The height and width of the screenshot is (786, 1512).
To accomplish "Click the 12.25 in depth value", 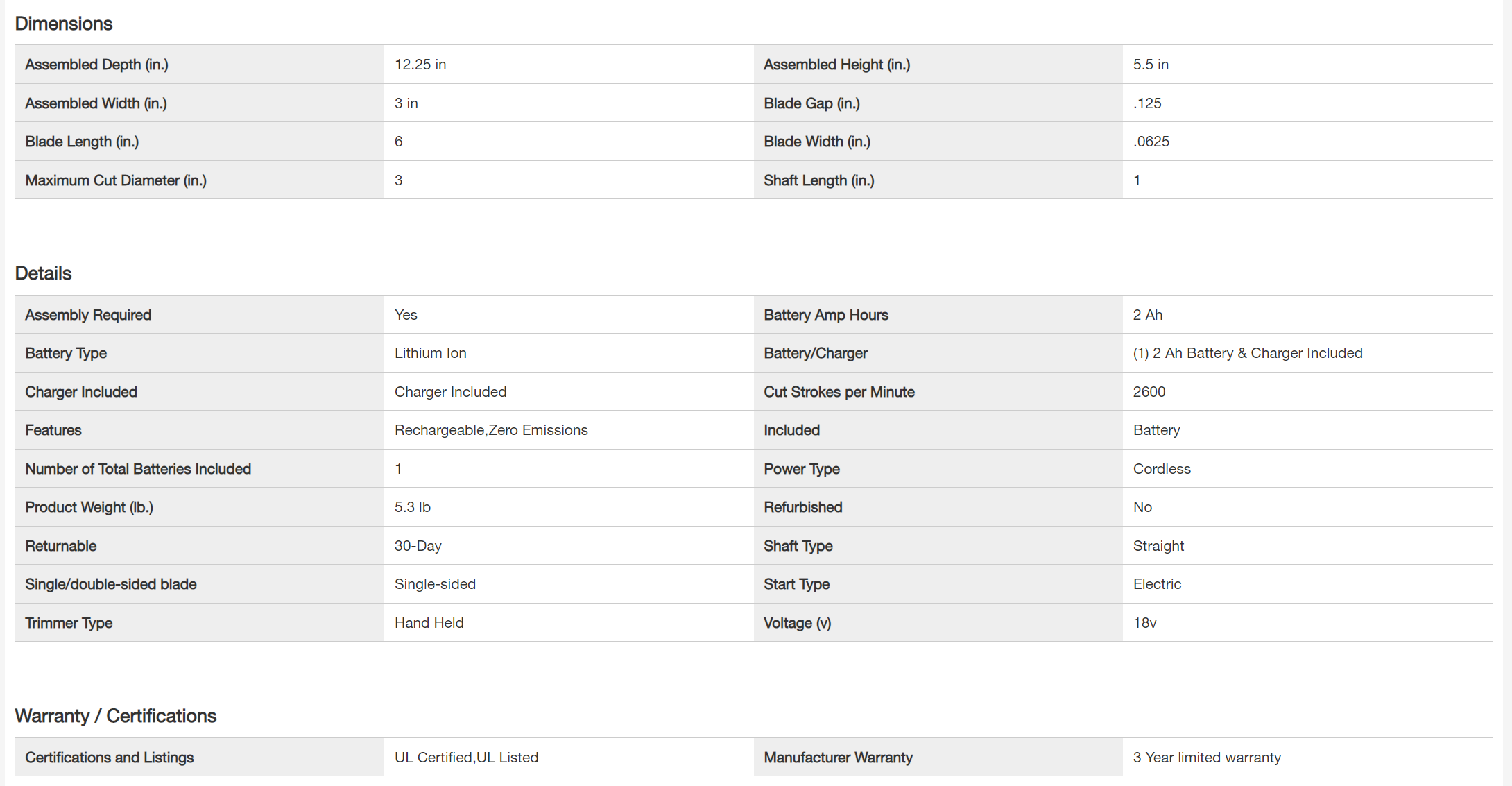I will [420, 65].
